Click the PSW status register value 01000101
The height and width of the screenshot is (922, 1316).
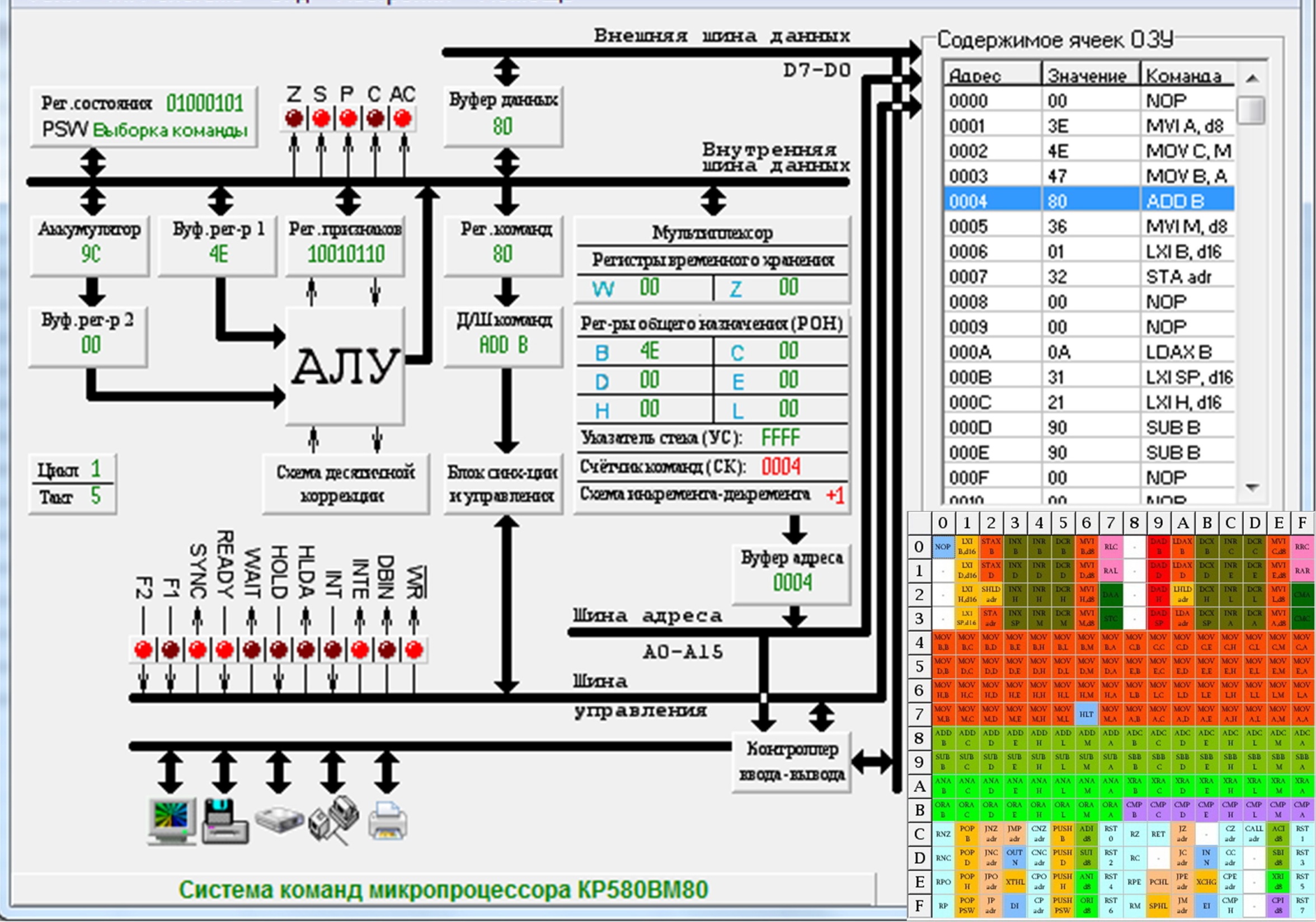pyautogui.click(x=205, y=103)
